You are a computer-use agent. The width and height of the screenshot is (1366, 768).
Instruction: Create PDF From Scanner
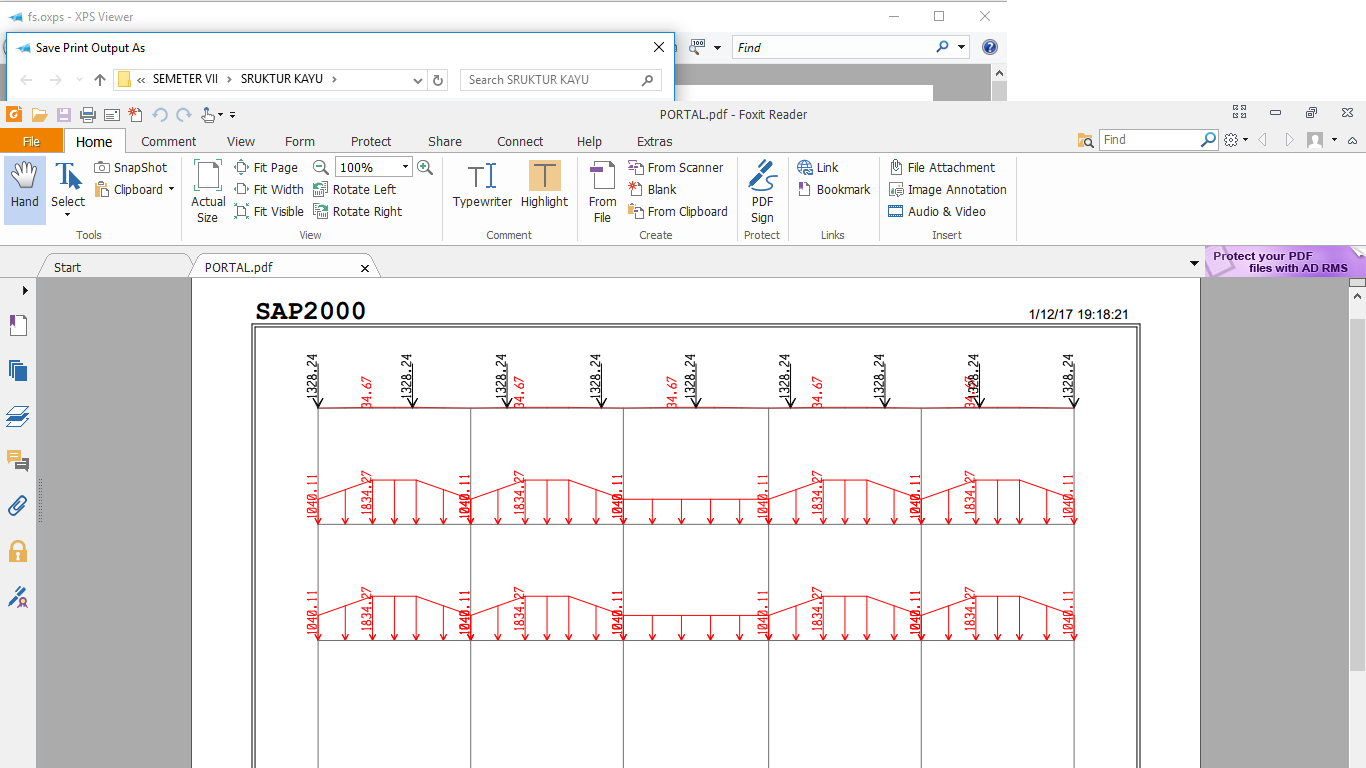coord(676,168)
